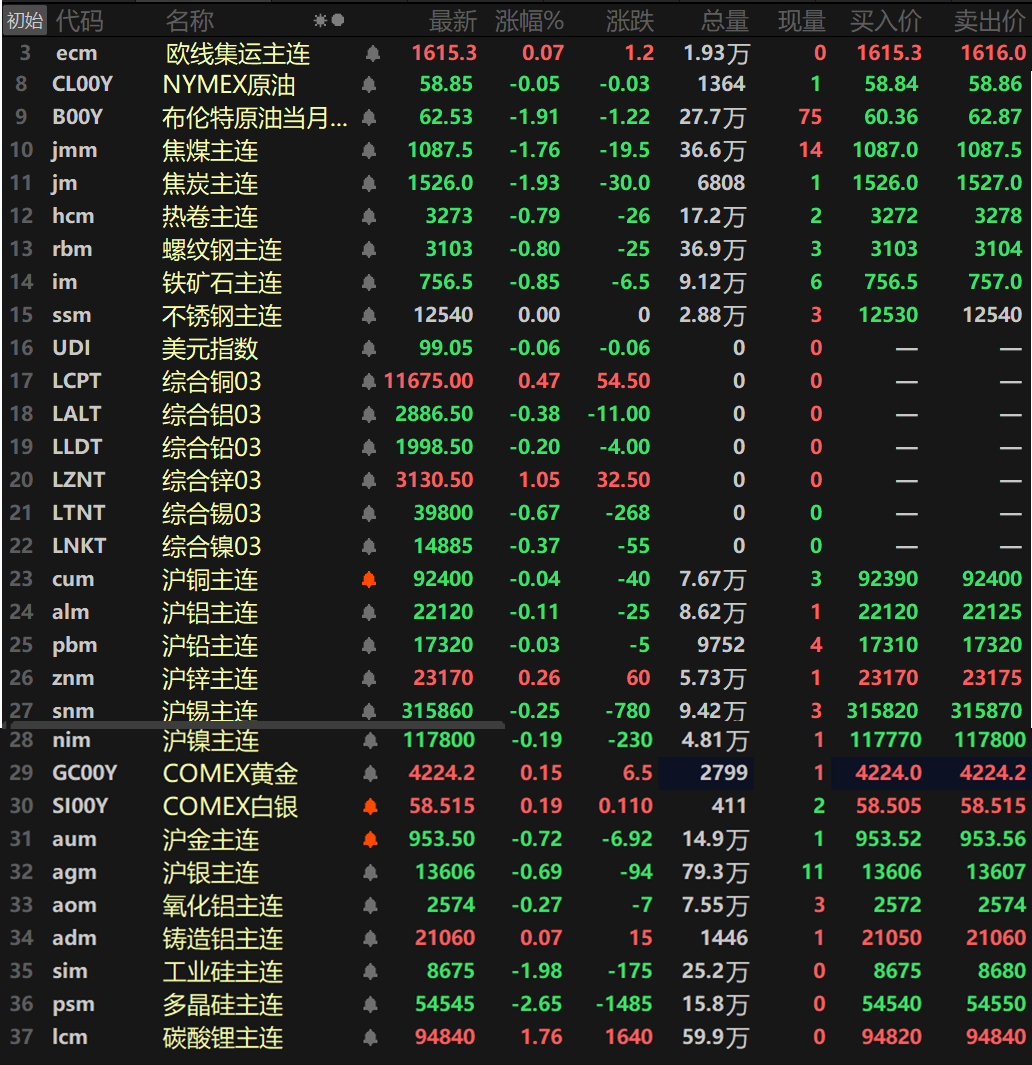
Task: Click the 最新 column header
Action: [452, 20]
